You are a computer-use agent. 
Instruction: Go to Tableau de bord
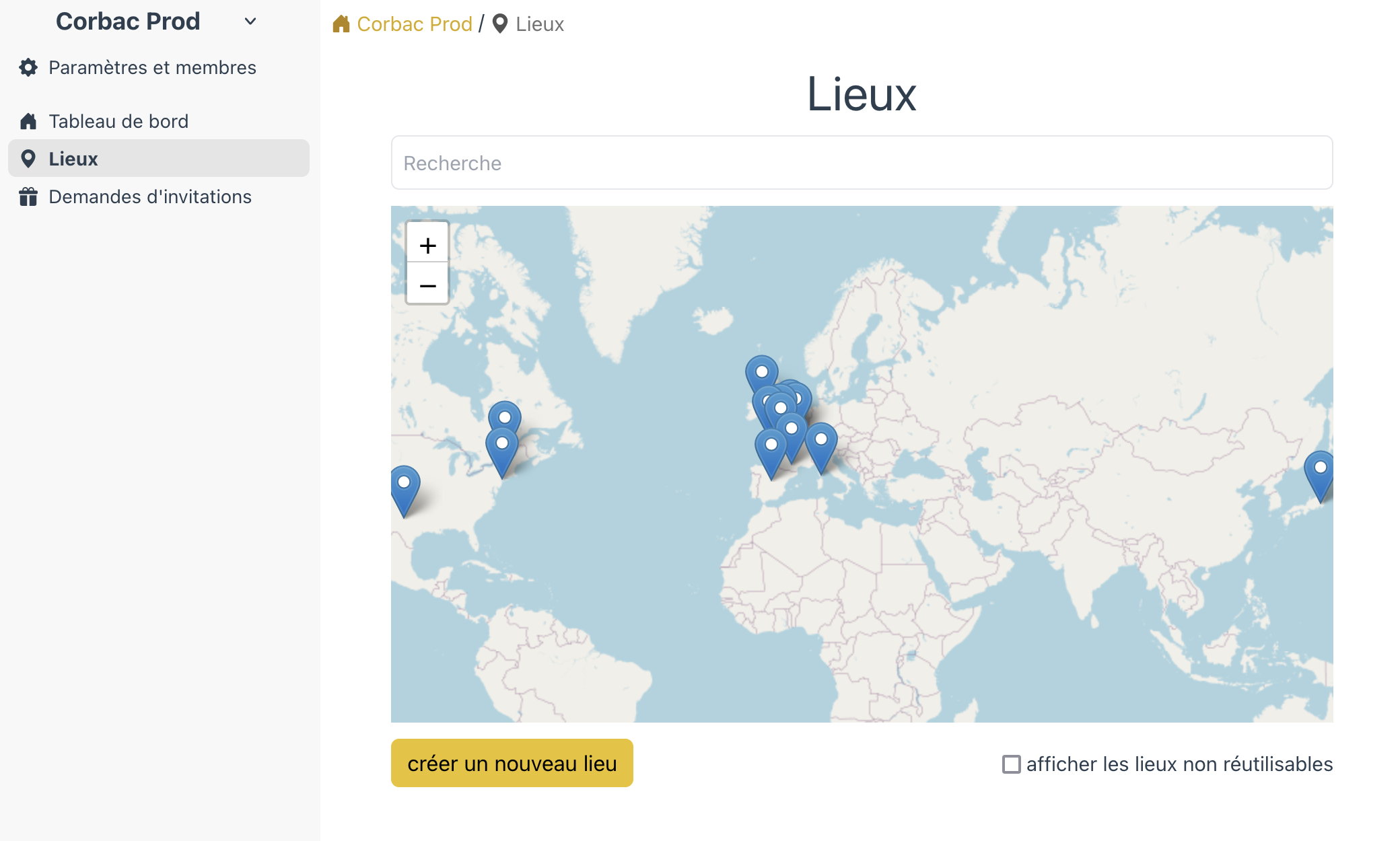tap(118, 121)
